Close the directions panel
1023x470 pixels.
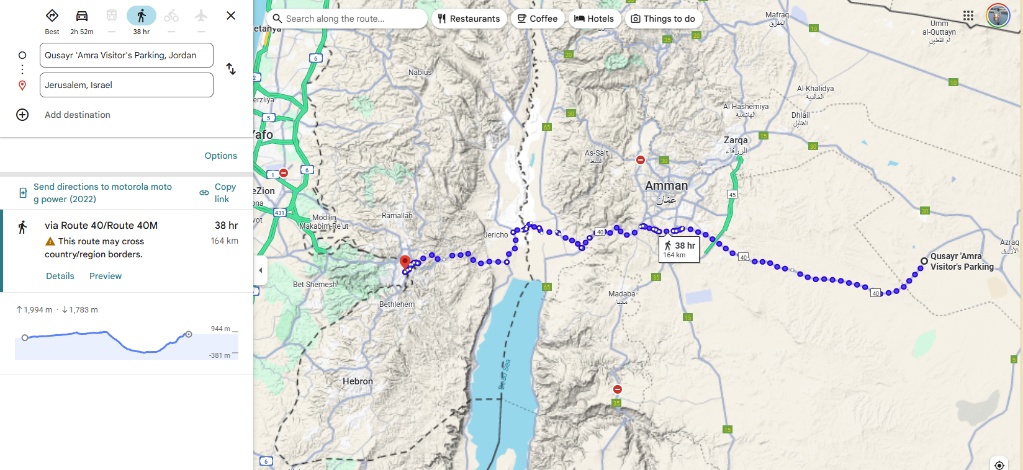coord(231,16)
